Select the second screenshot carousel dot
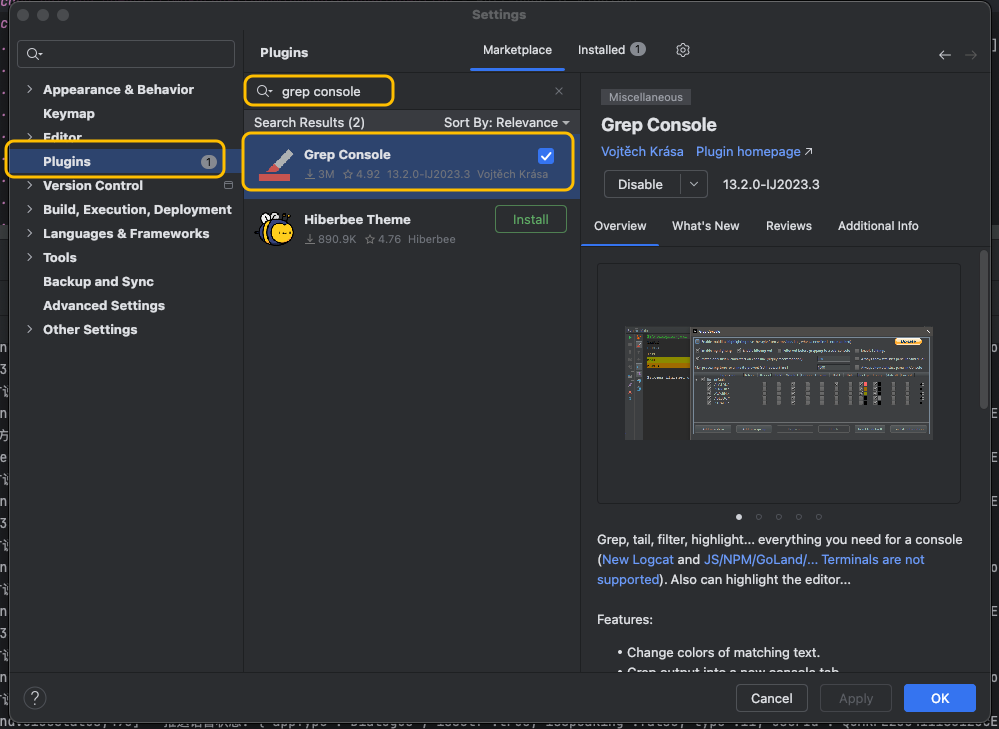 759,517
